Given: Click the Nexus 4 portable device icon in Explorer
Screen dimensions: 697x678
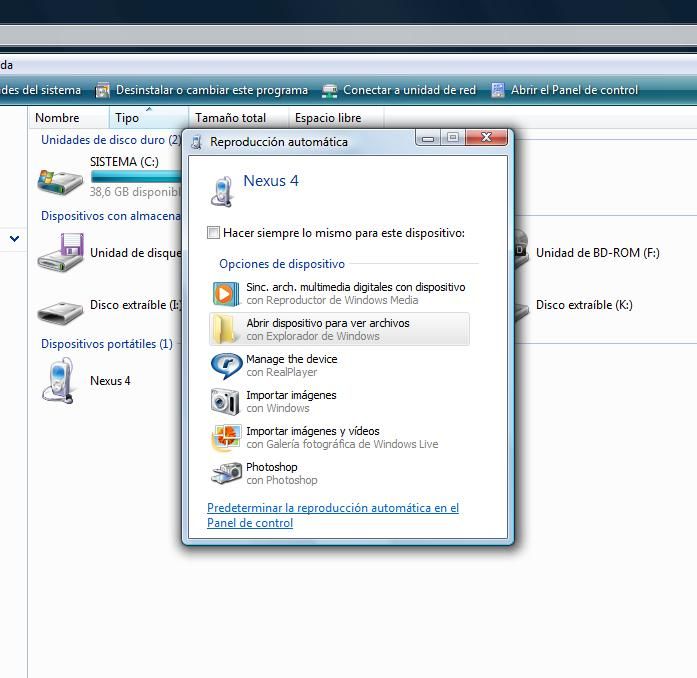Looking at the screenshot, I should pos(58,381).
